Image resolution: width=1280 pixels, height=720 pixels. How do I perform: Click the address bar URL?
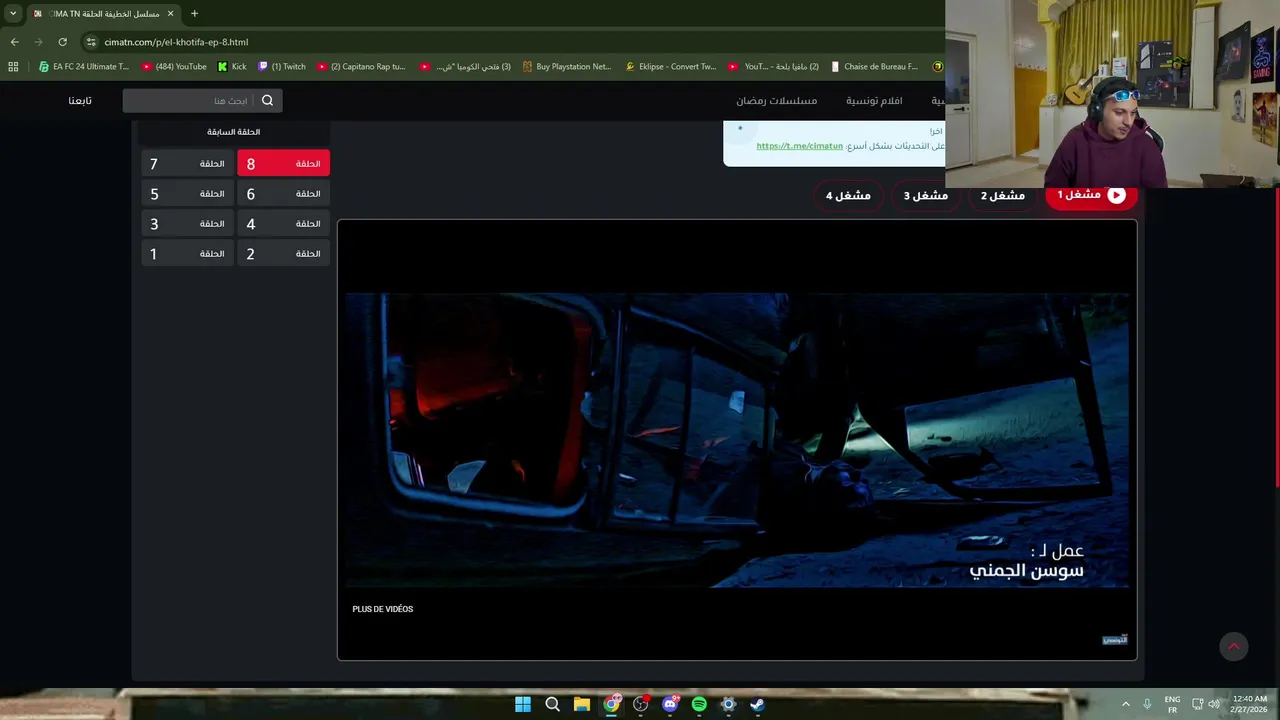click(176, 42)
